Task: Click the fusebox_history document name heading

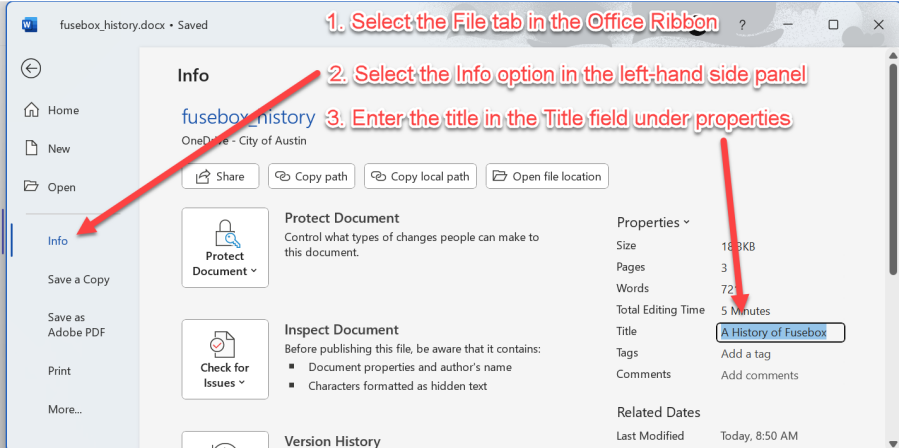Action: pos(248,117)
